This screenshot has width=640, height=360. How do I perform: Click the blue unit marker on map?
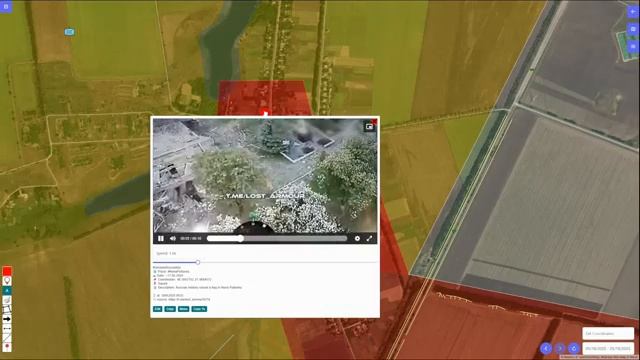(x=69, y=32)
